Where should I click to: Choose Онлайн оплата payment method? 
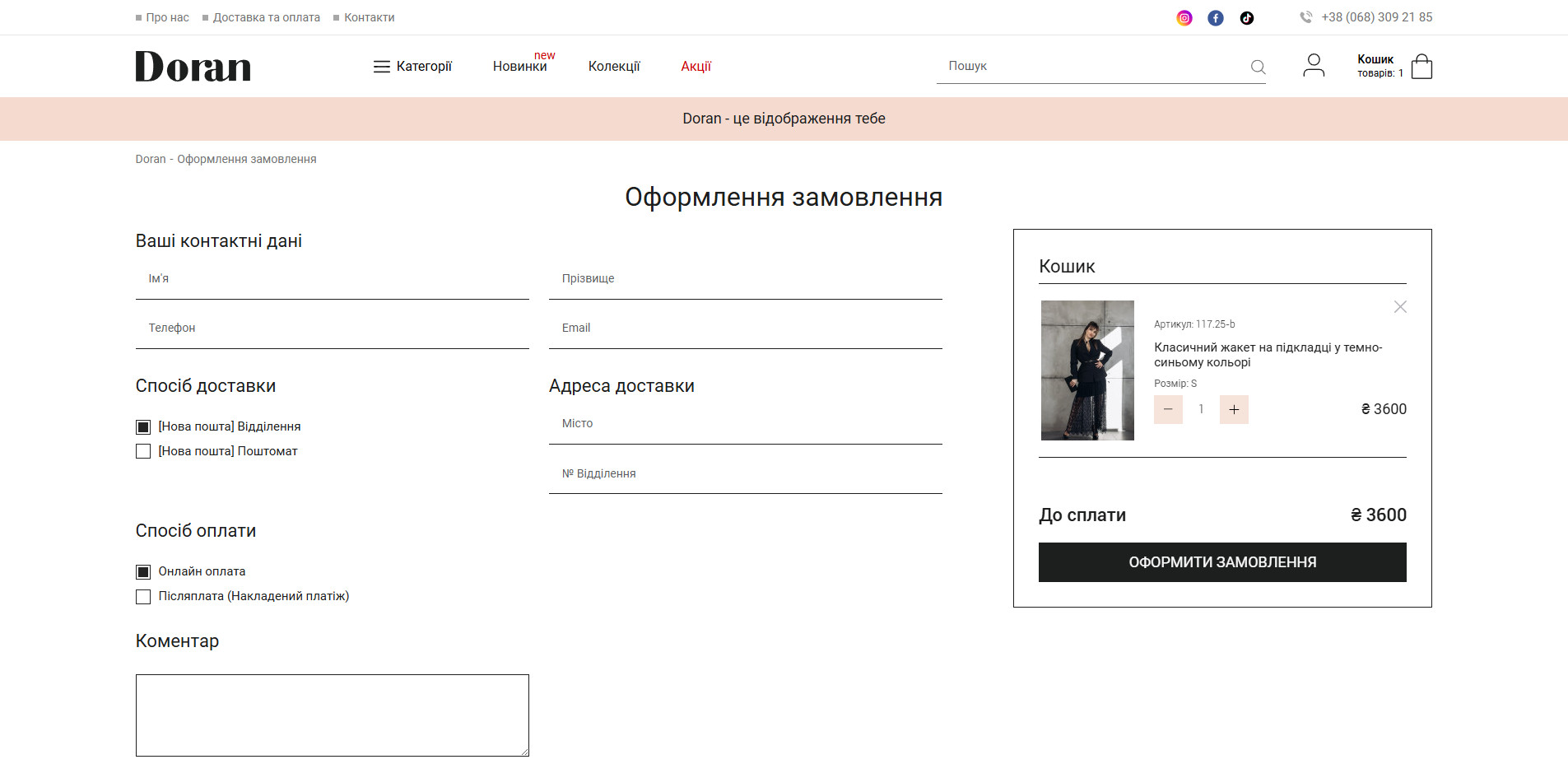(x=143, y=571)
